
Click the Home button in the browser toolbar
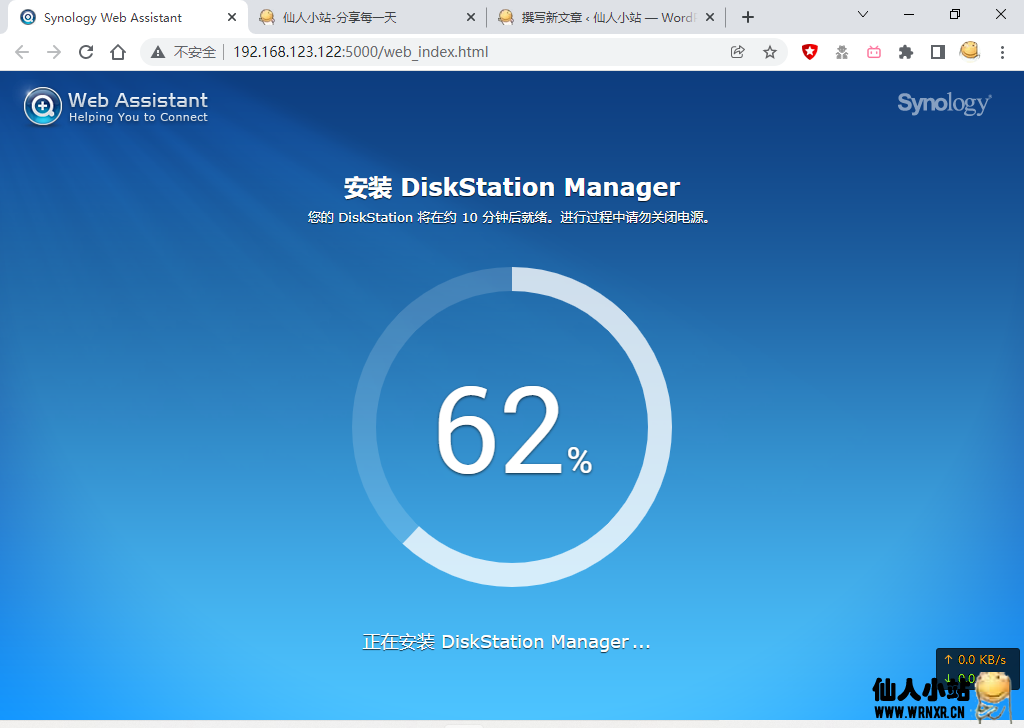(x=118, y=51)
